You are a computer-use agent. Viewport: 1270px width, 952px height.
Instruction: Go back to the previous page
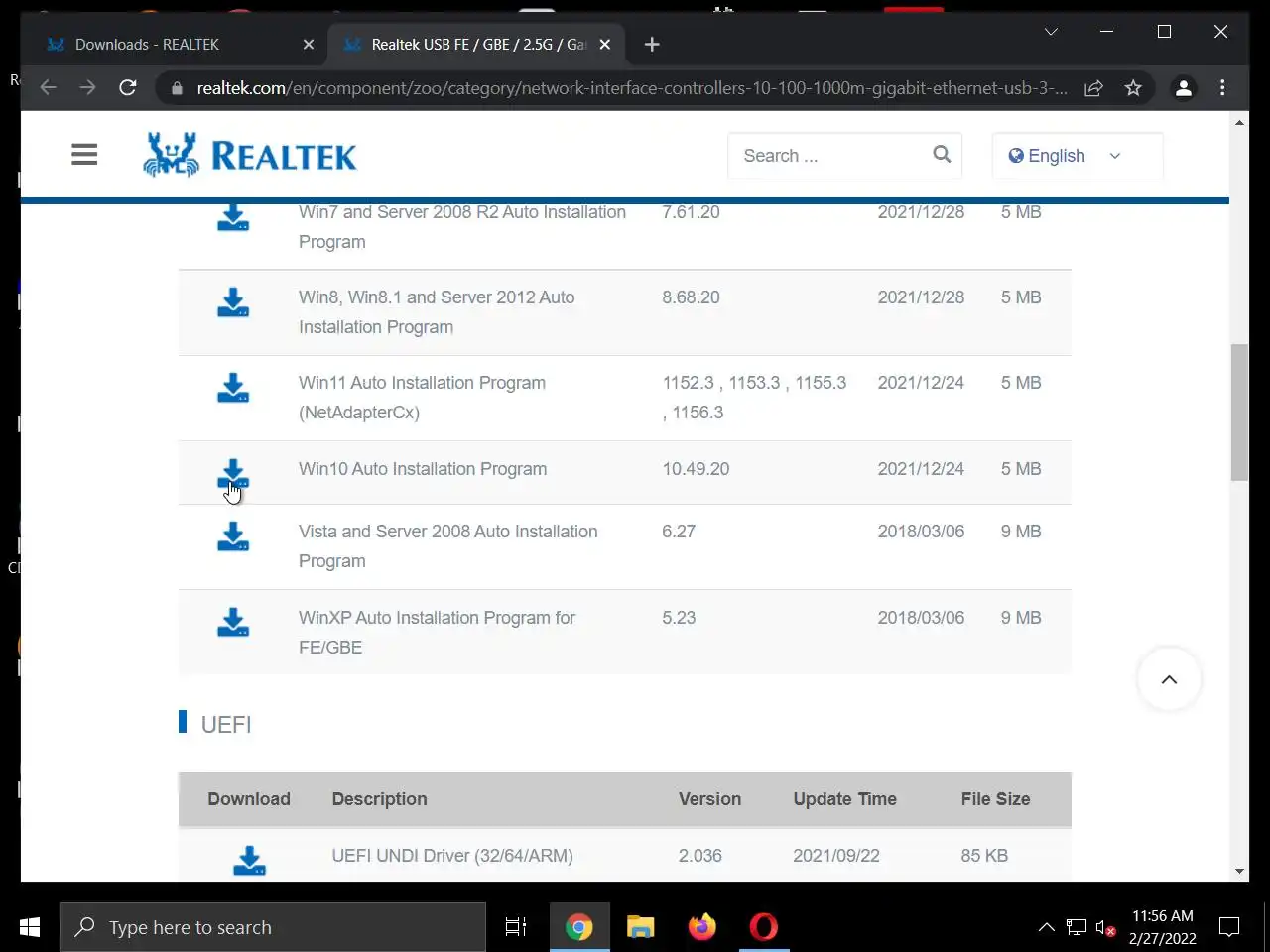[x=48, y=88]
